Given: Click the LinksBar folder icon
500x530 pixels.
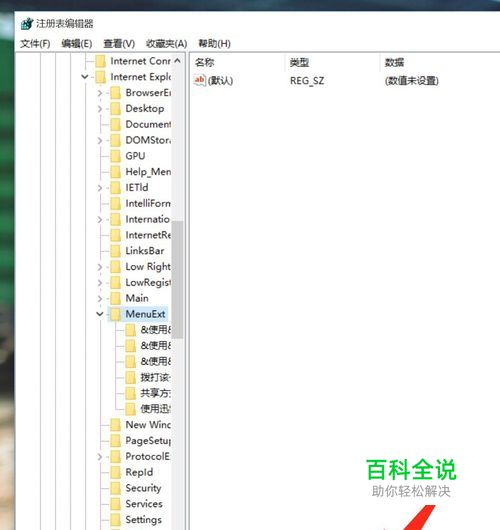Looking at the screenshot, I should [116, 251].
